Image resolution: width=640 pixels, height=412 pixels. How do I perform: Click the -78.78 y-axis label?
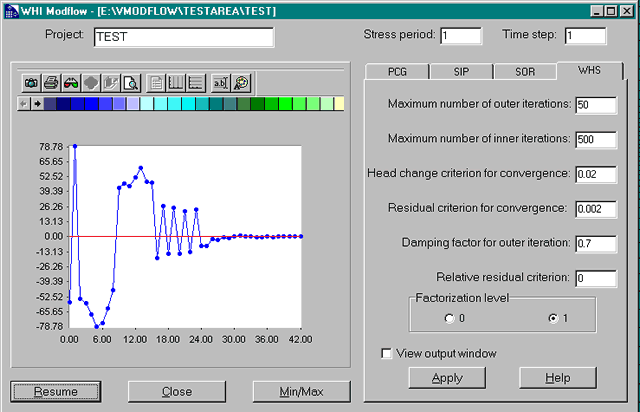(49, 326)
